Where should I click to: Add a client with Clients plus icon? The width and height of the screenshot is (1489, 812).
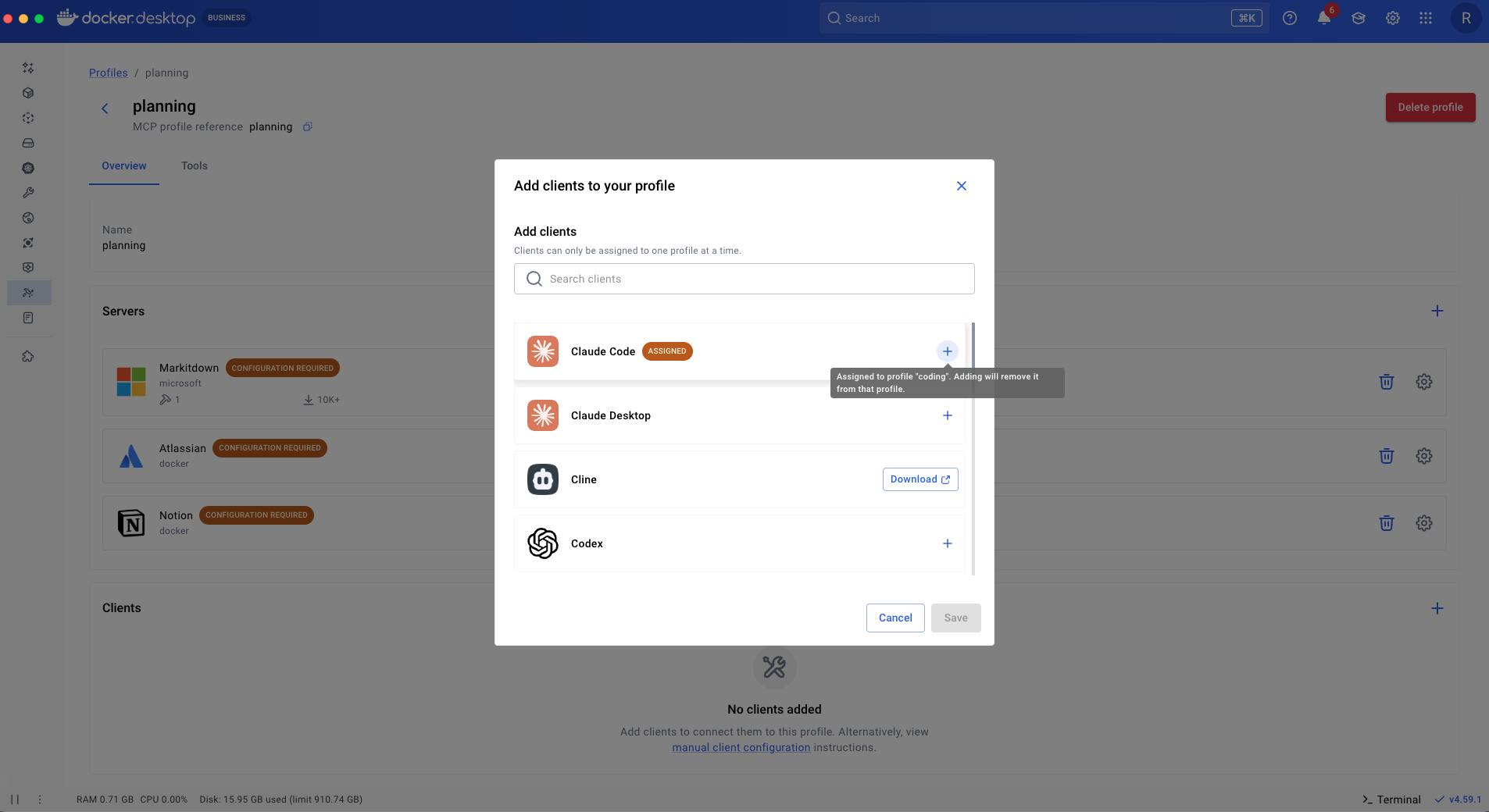tap(1437, 608)
